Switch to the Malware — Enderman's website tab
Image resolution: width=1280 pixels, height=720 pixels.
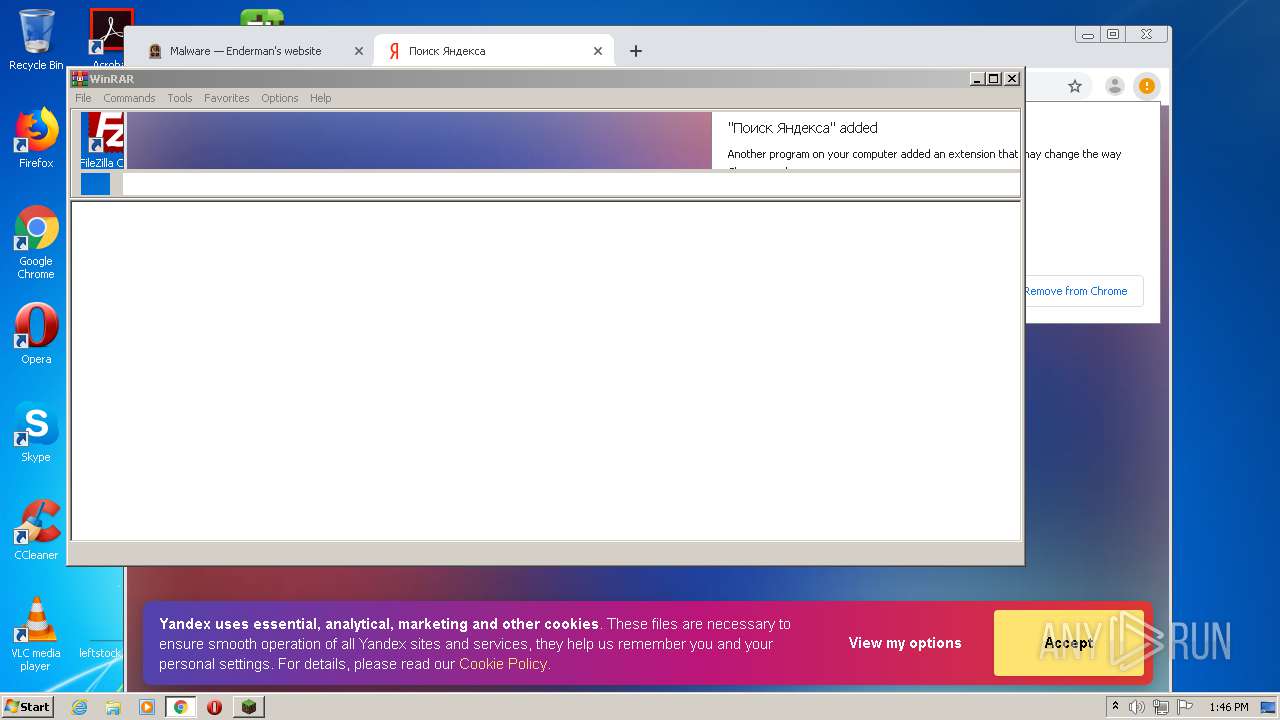click(x=246, y=51)
